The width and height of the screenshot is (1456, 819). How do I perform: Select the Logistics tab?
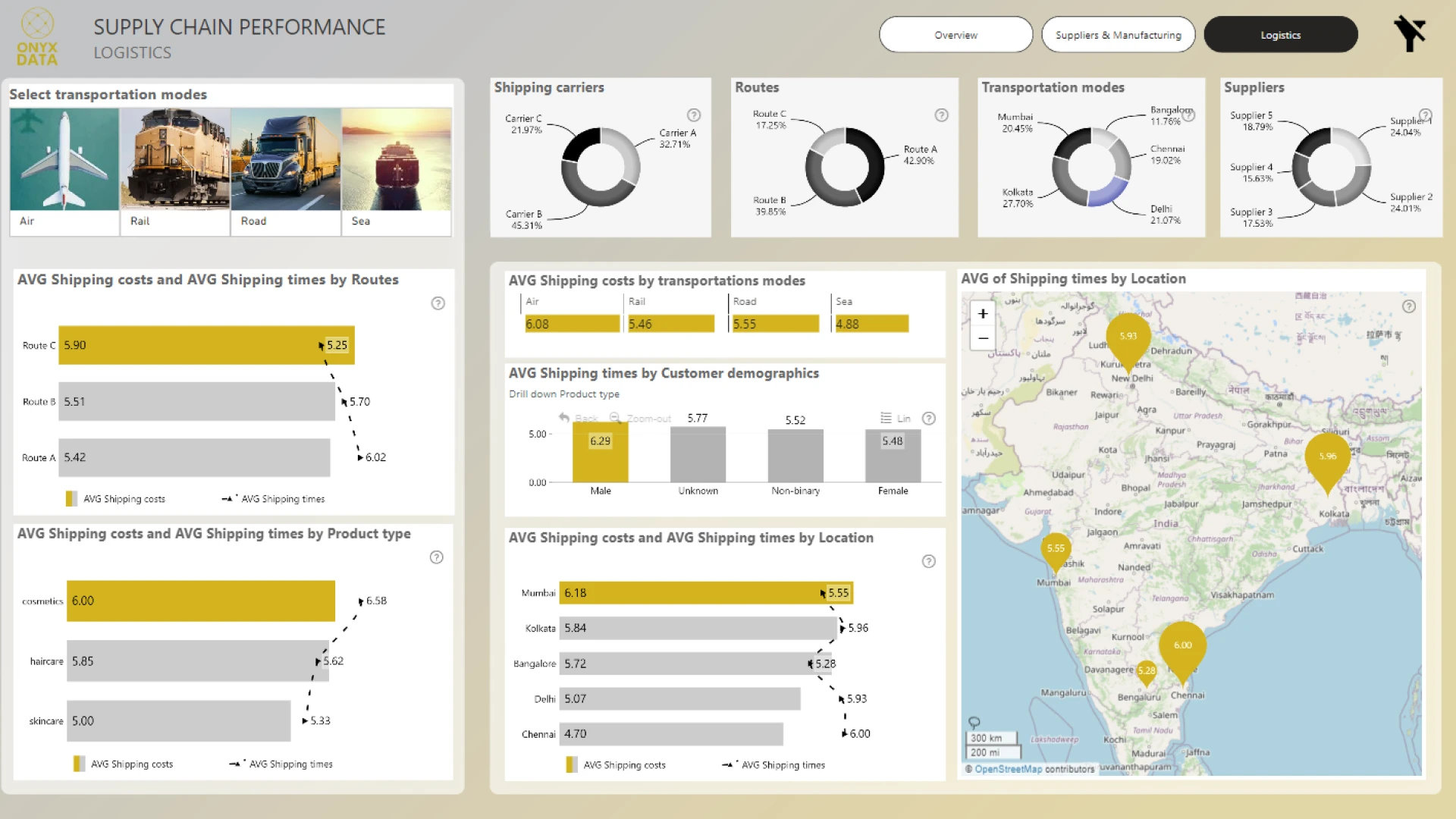(x=1280, y=35)
